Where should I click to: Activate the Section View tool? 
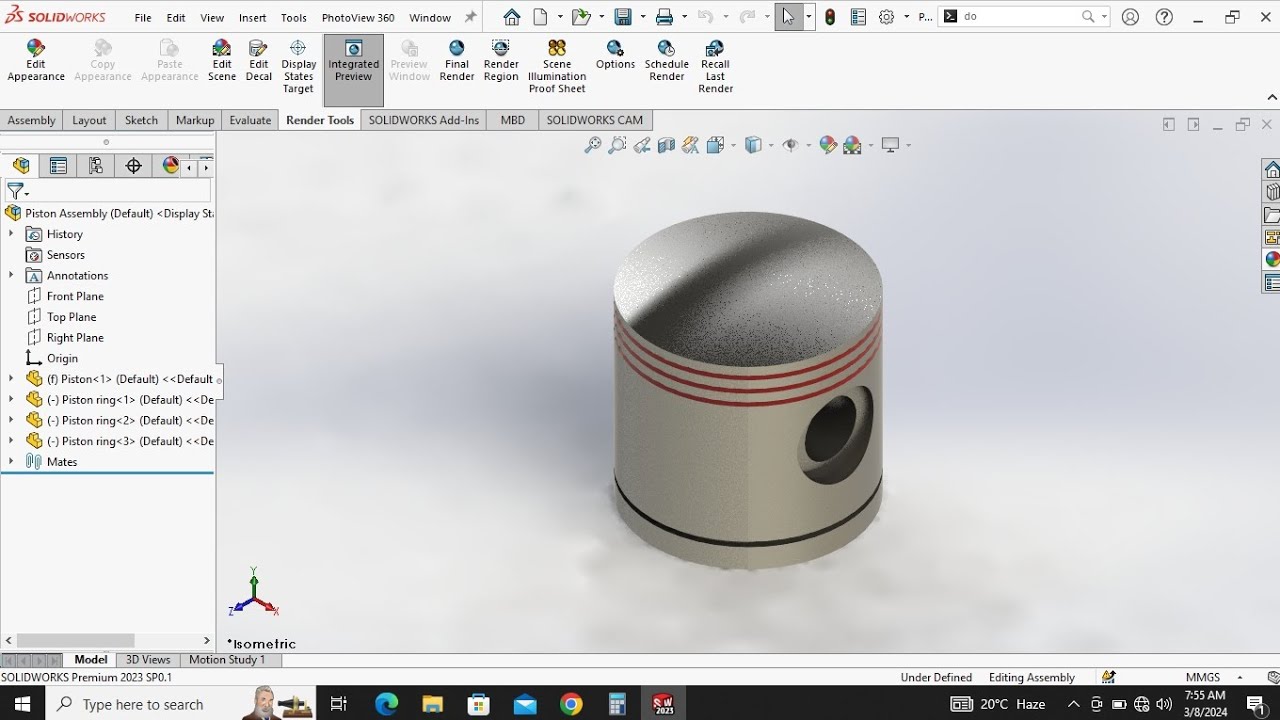666,145
